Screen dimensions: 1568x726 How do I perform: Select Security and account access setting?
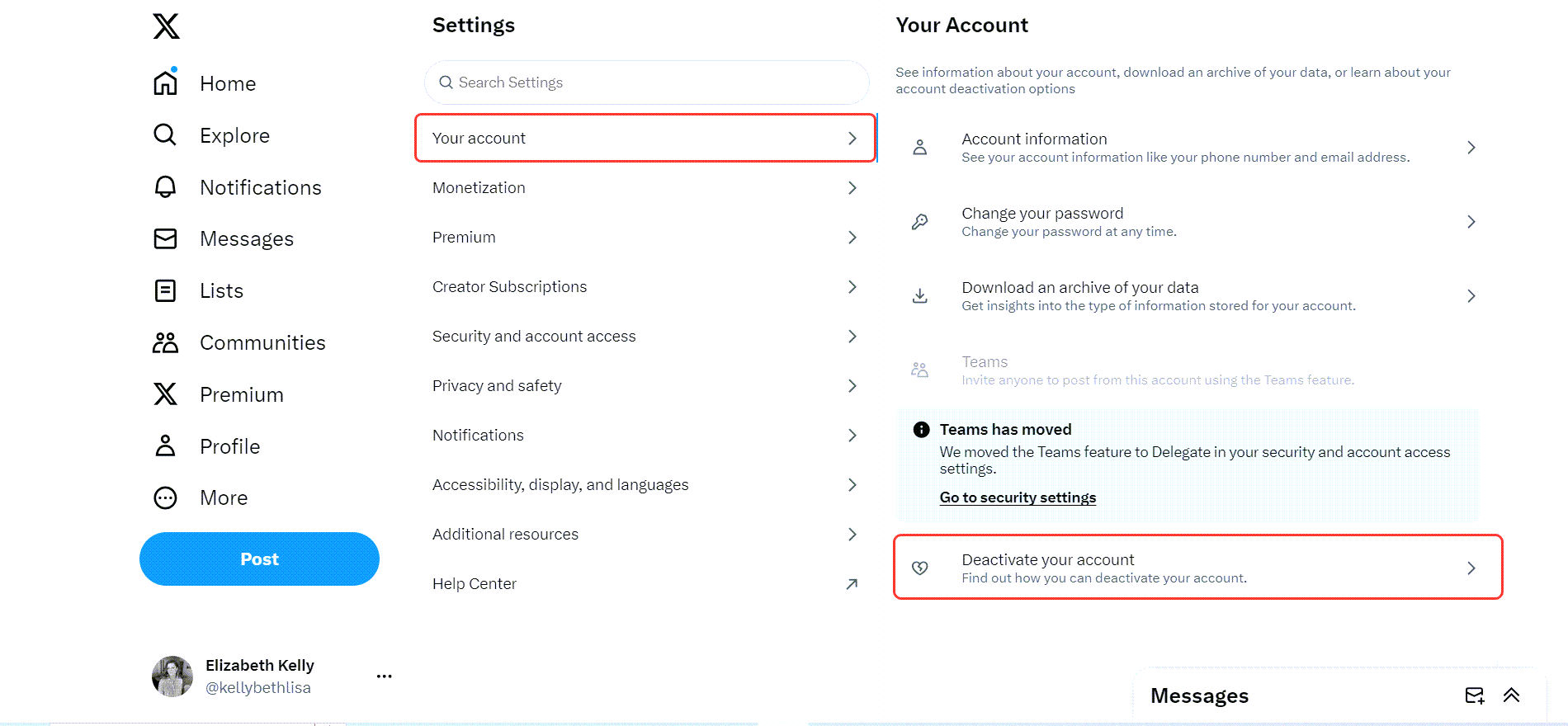(645, 336)
